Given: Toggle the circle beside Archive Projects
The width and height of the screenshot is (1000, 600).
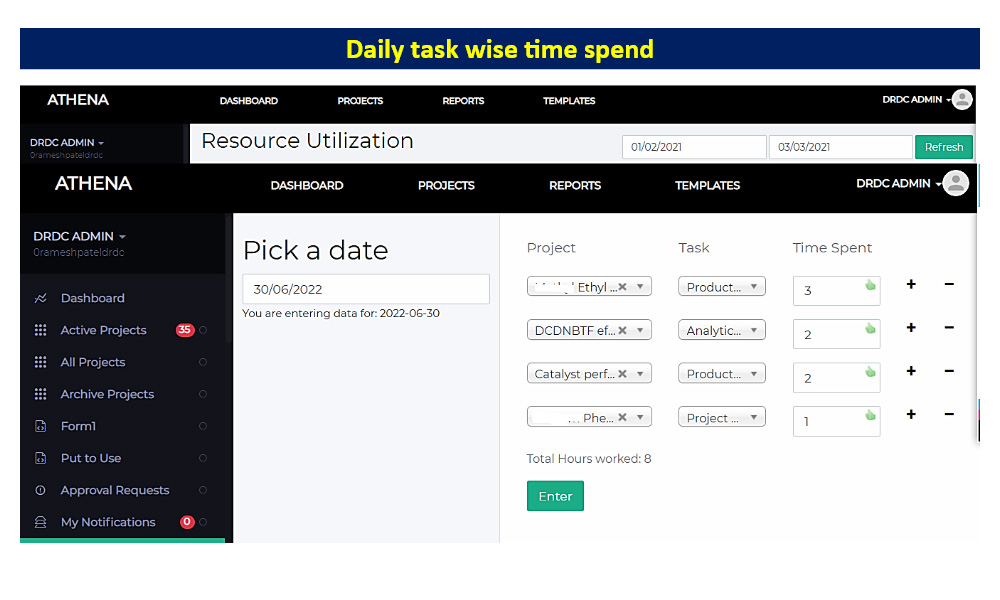Looking at the screenshot, I should 203,394.
